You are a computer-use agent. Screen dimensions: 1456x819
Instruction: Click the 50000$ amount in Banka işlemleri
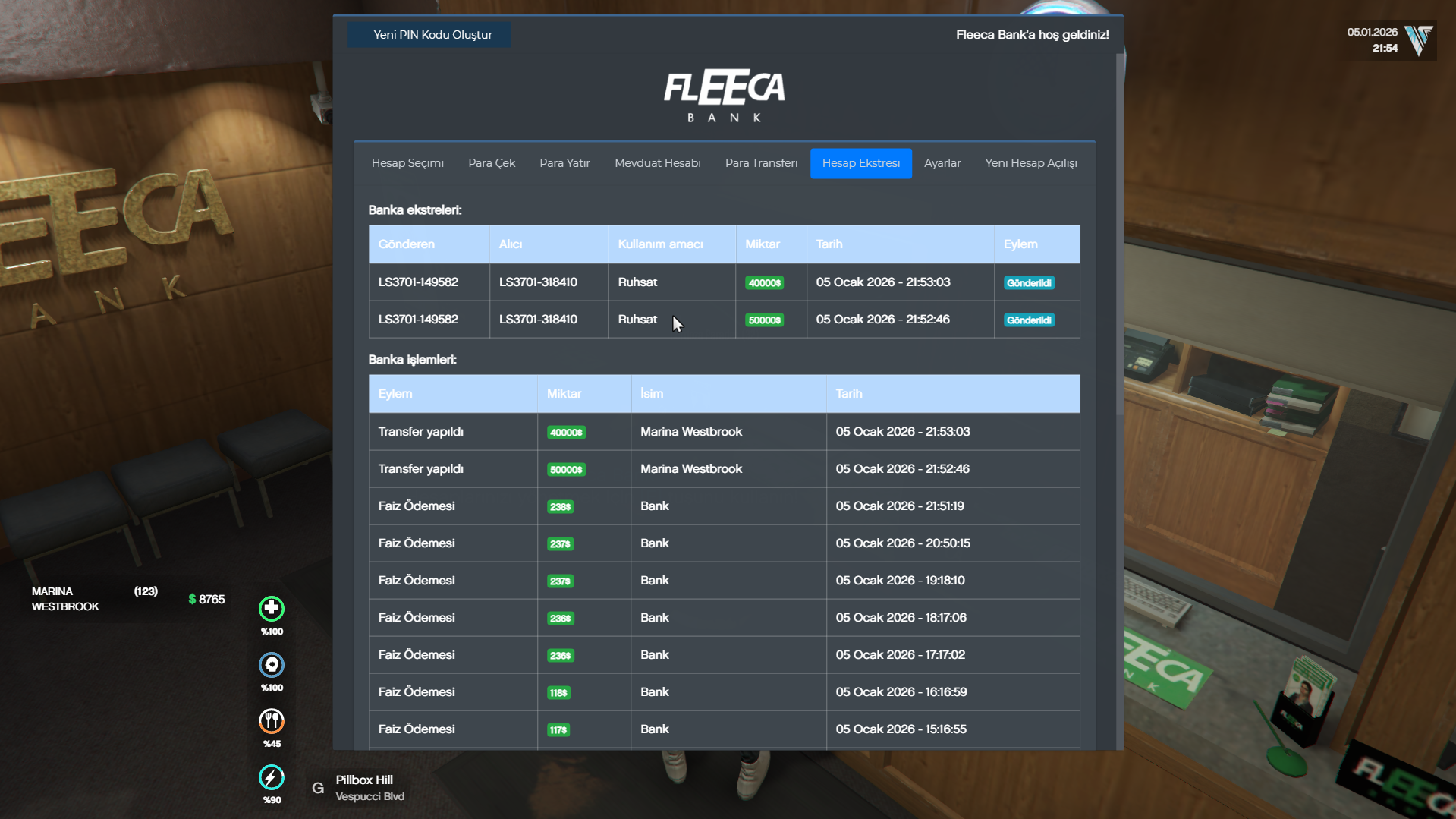(x=566, y=469)
